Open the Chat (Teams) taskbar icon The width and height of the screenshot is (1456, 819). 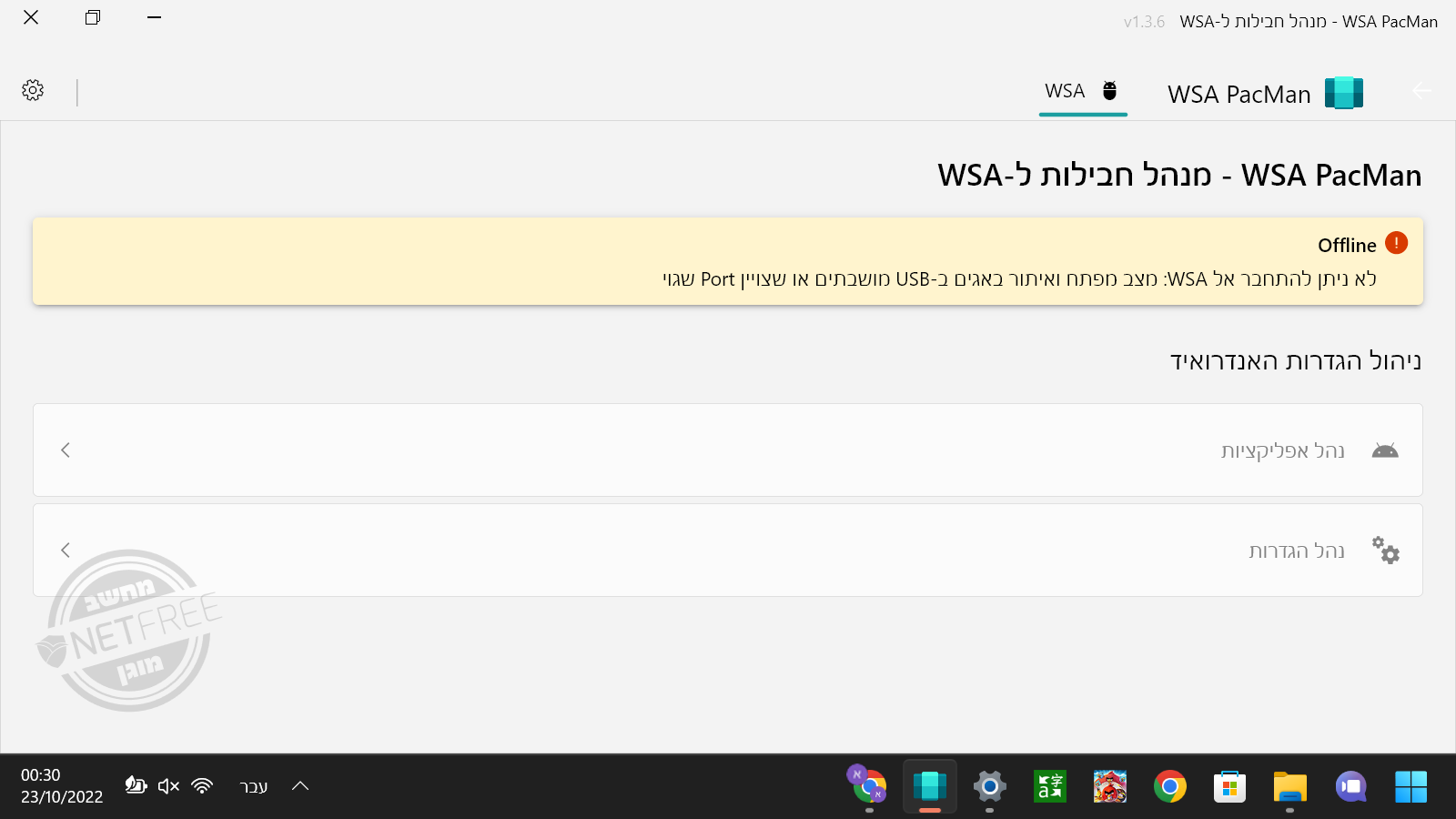pos(1351,787)
